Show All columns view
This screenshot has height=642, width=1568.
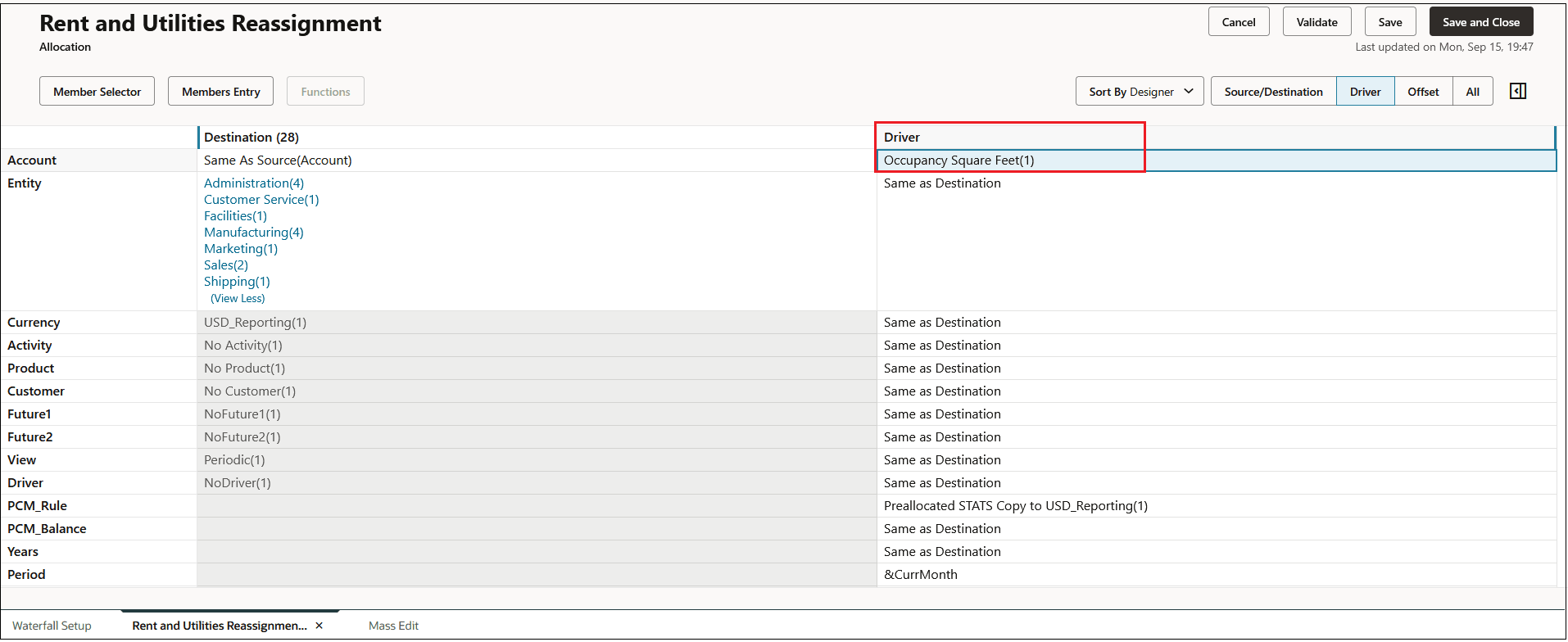[1472, 92]
